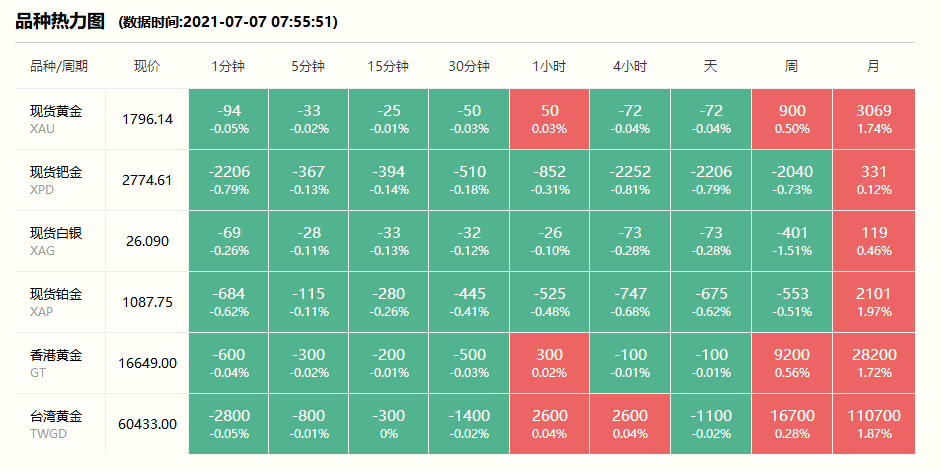Click the red 现货黄金 月 cell showing 3069
The height and width of the screenshot is (471, 942).
coord(874,118)
